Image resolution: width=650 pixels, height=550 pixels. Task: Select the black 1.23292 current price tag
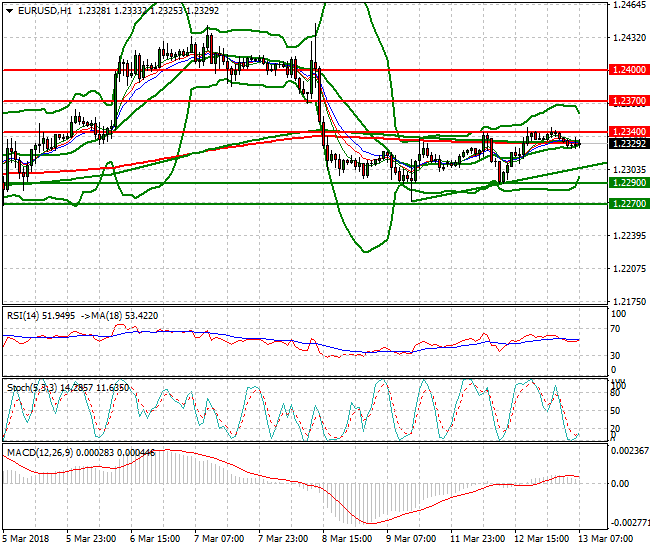(629, 144)
